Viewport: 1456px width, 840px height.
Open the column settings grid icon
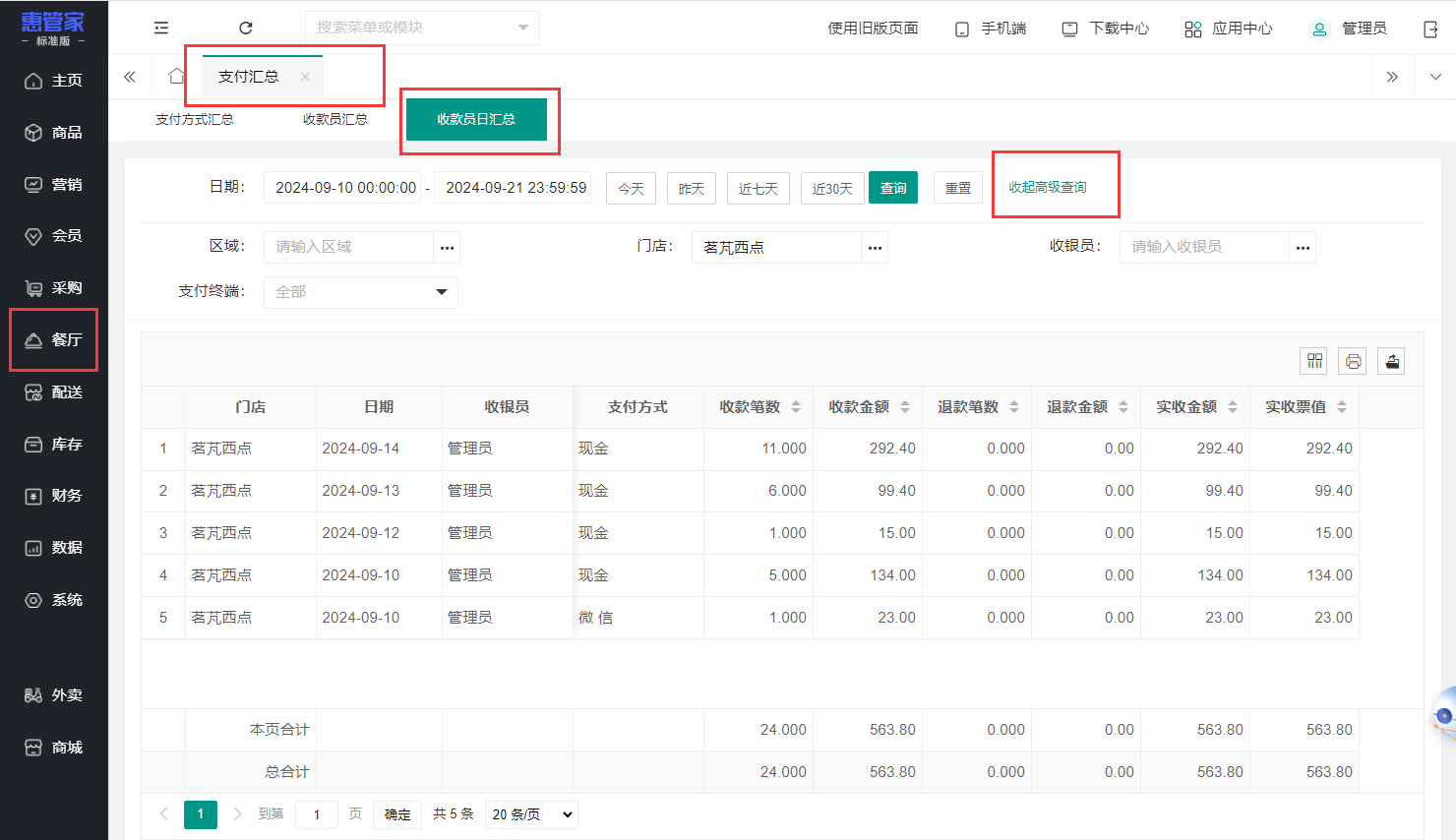pyautogui.click(x=1314, y=361)
